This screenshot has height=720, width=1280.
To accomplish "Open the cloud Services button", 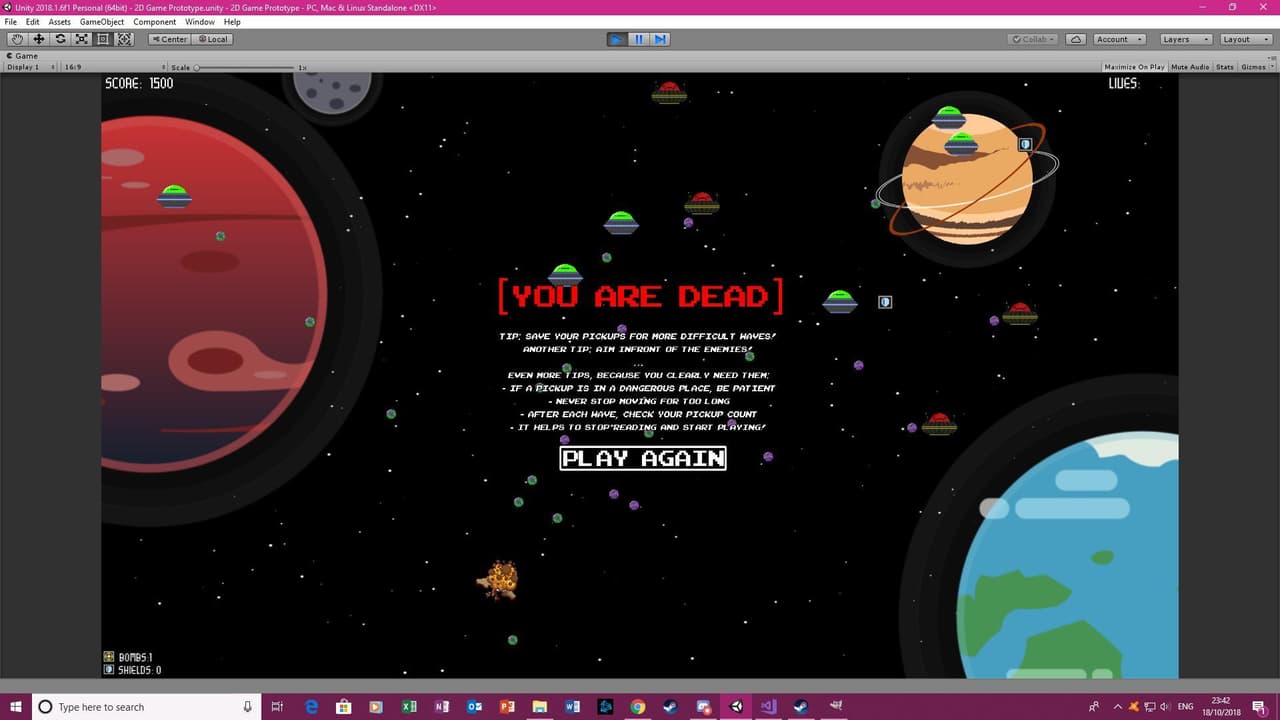I will click(1076, 39).
